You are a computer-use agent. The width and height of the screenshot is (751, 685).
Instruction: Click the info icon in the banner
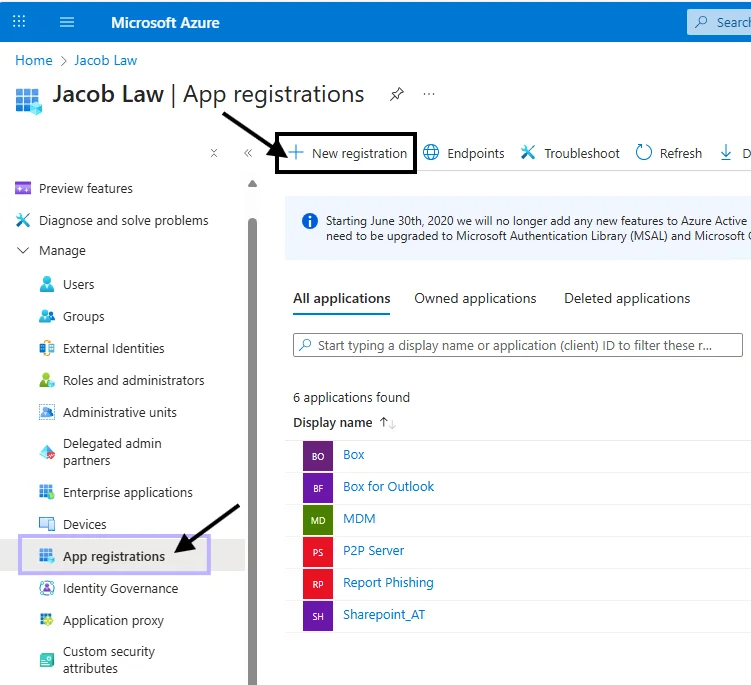(309, 221)
